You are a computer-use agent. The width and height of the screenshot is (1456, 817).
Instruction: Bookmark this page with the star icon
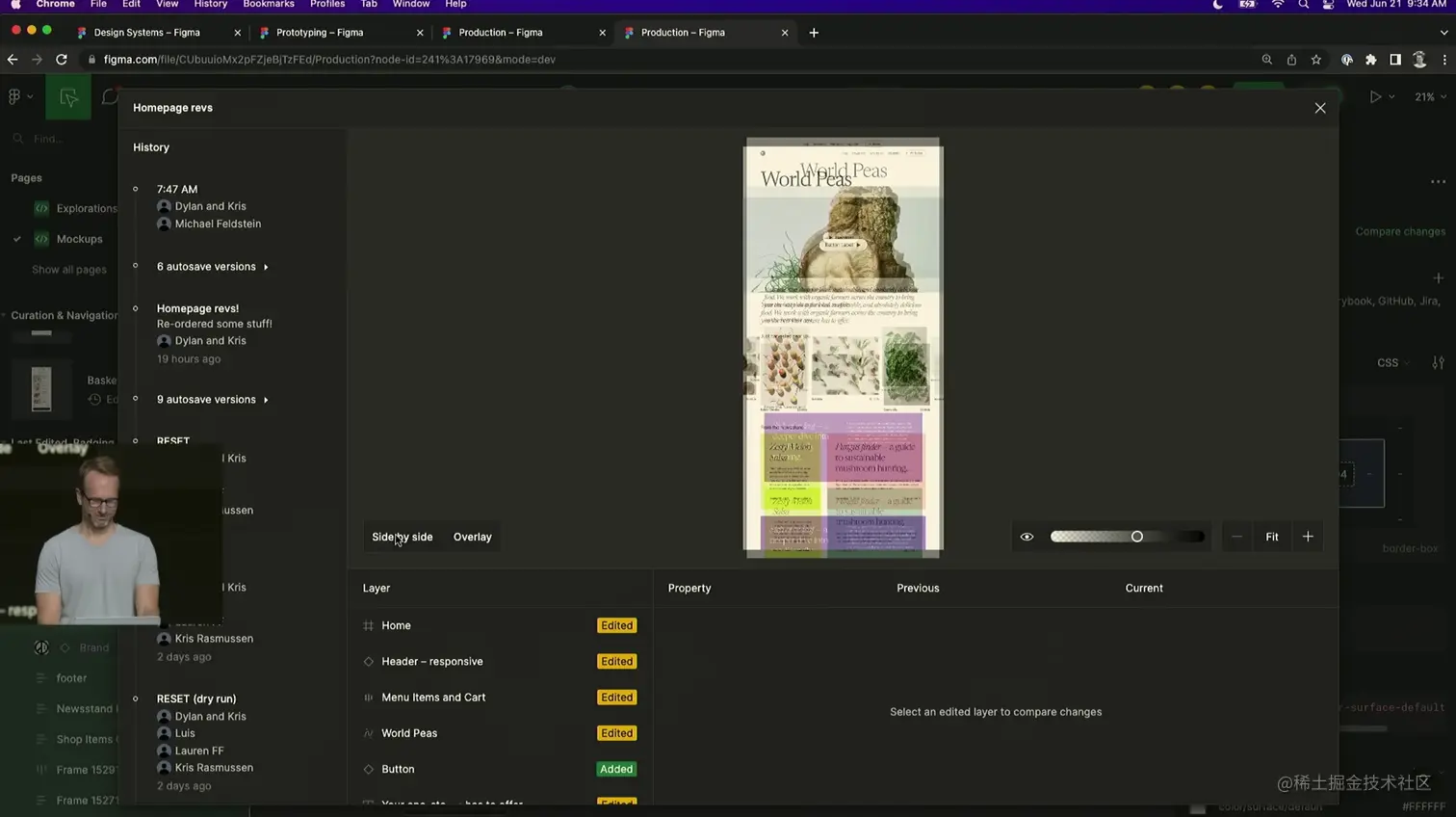pos(1316,60)
